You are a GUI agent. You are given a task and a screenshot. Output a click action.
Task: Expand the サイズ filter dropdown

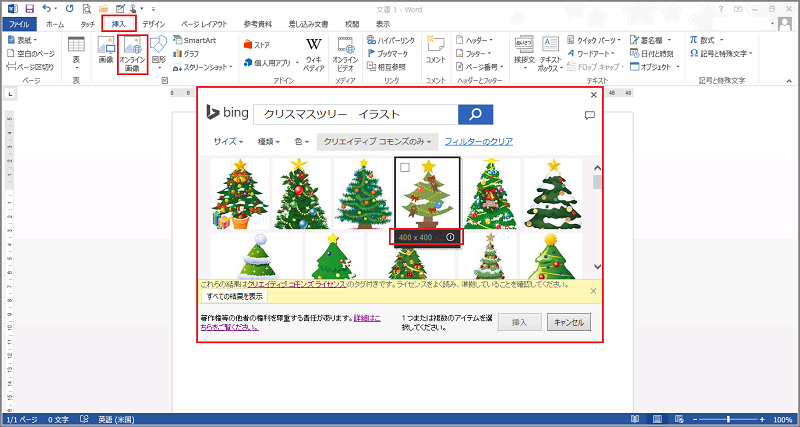click(226, 142)
